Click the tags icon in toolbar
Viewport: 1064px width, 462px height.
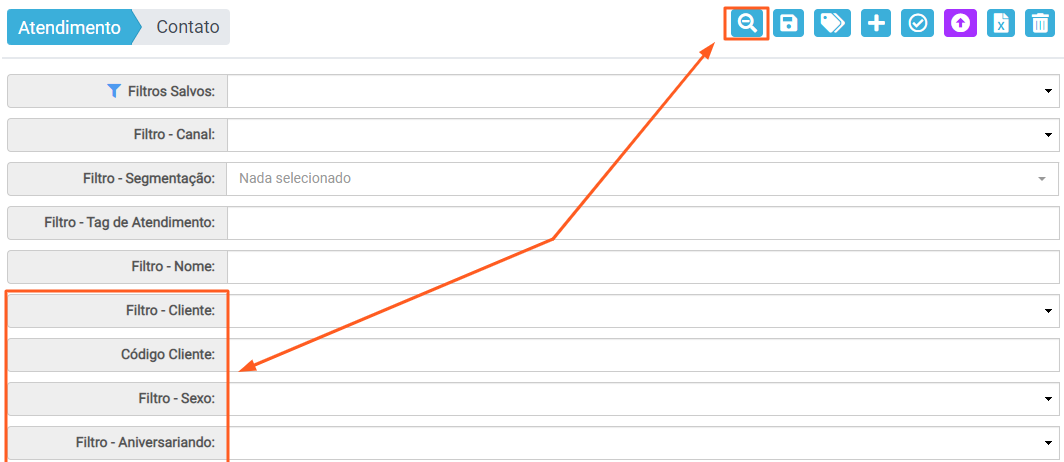[833, 24]
